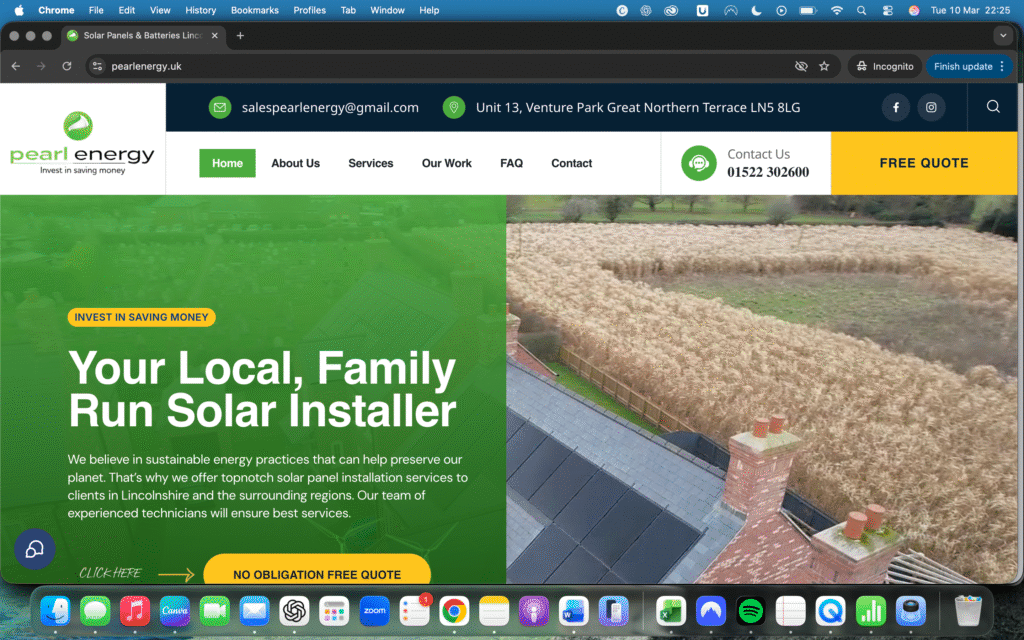The height and width of the screenshot is (640, 1024).
Task: Open the chat support bubble icon
Action: [35, 549]
